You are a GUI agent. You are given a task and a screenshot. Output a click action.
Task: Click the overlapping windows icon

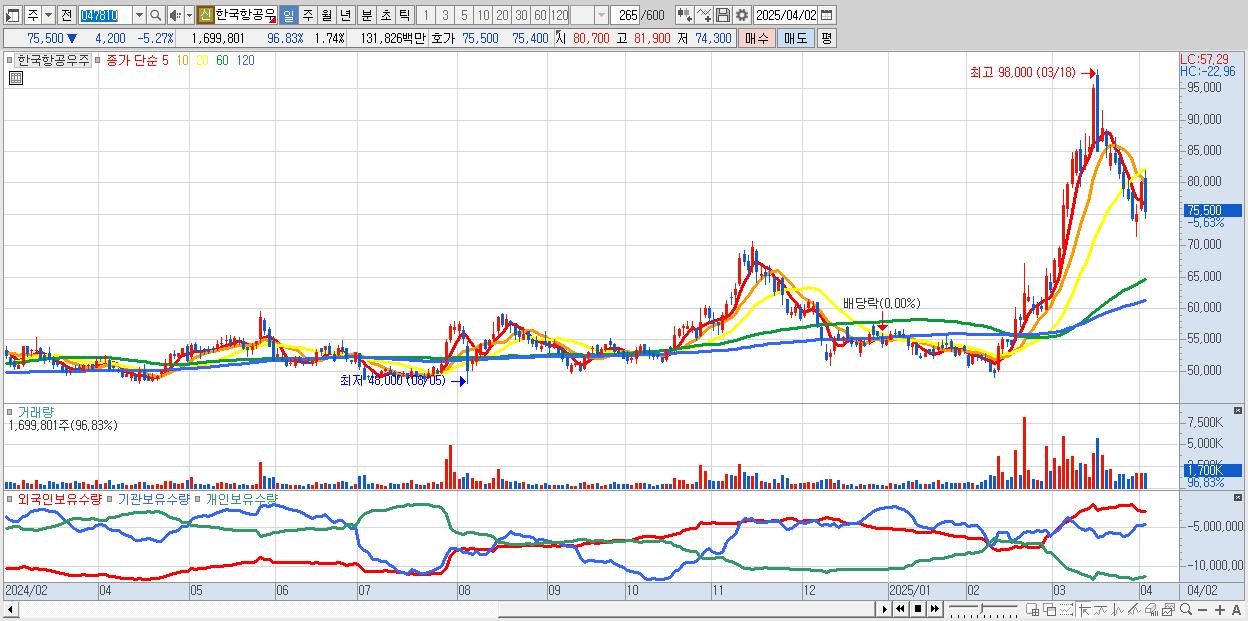pyautogui.click(x=1050, y=610)
